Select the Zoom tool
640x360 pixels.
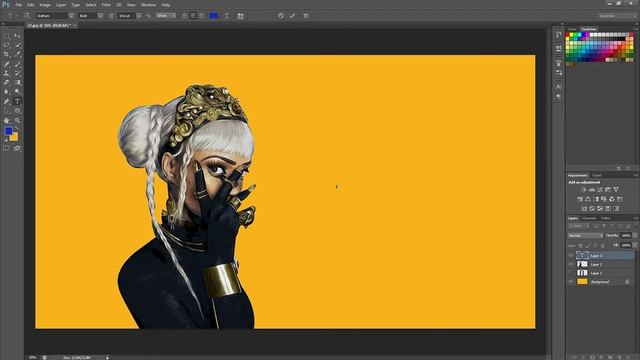coord(17,121)
